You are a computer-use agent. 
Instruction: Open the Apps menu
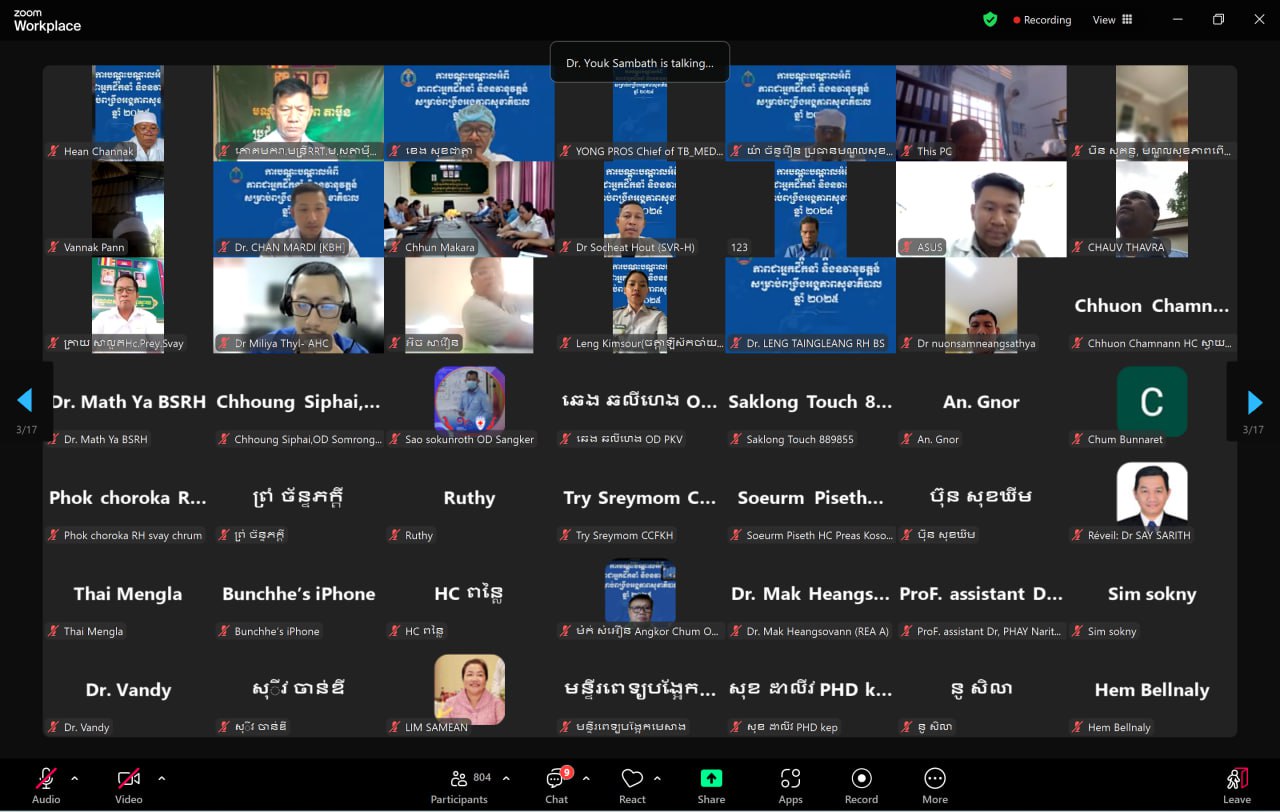tap(790, 785)
